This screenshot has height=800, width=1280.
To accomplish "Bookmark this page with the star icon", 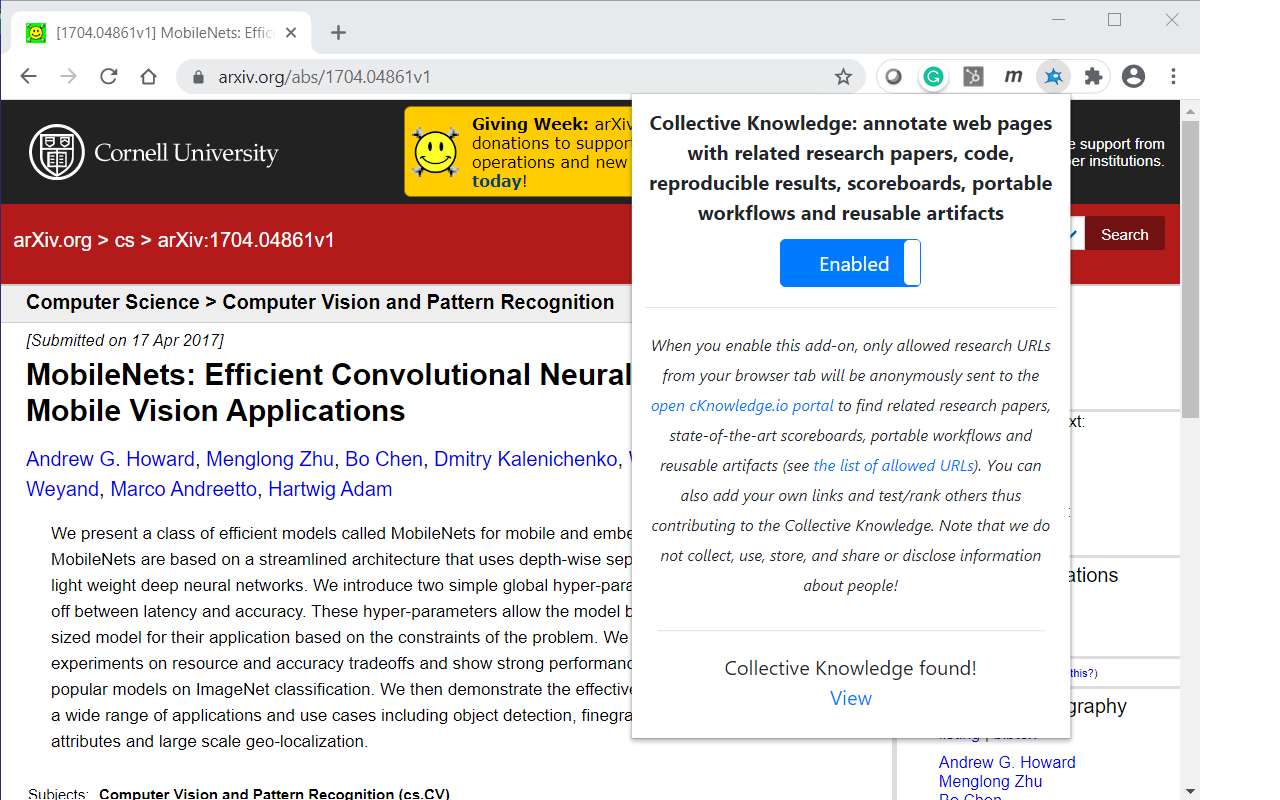I will click(x=843, y=77).
